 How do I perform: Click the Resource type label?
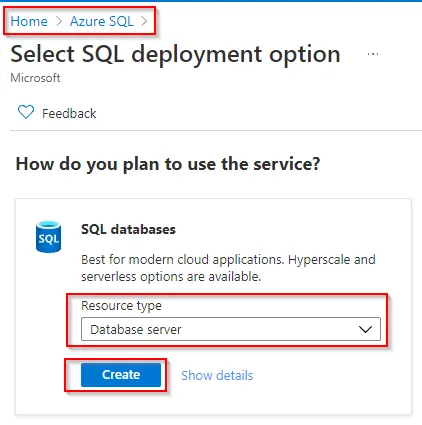121,306
